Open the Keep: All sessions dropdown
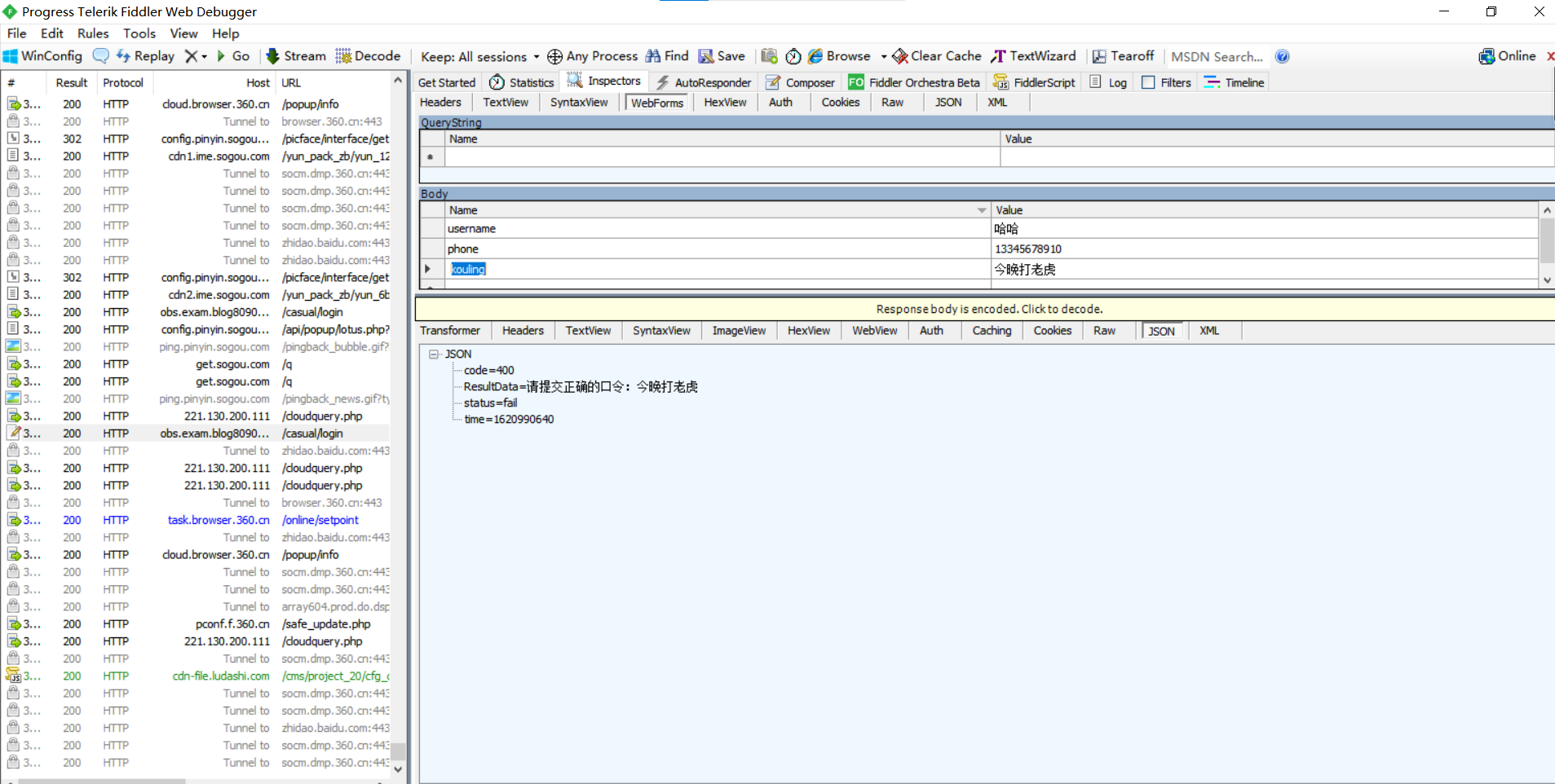The width and height of the screenshot is (1555, 784). pos(479,56)
